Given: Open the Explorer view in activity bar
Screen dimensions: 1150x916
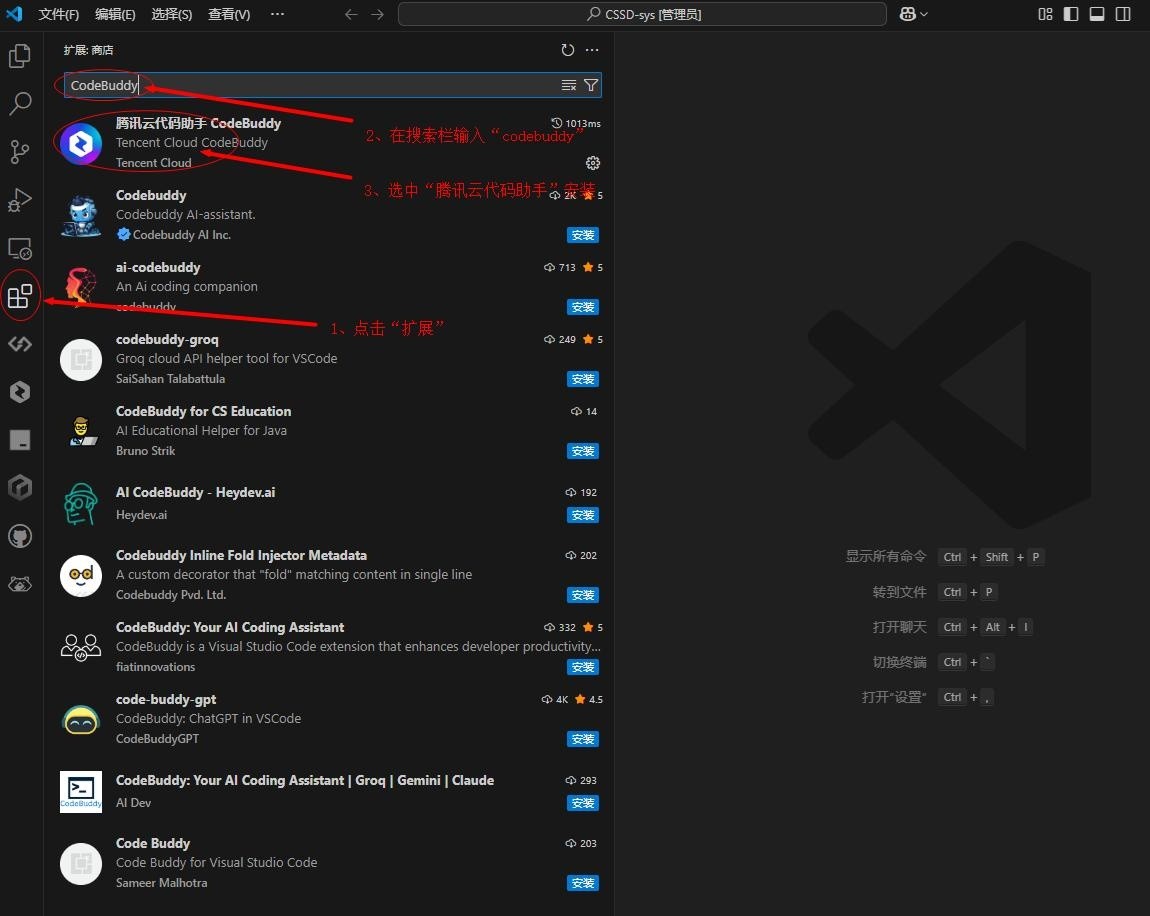Looking at the screenshot, I should 20,56.
